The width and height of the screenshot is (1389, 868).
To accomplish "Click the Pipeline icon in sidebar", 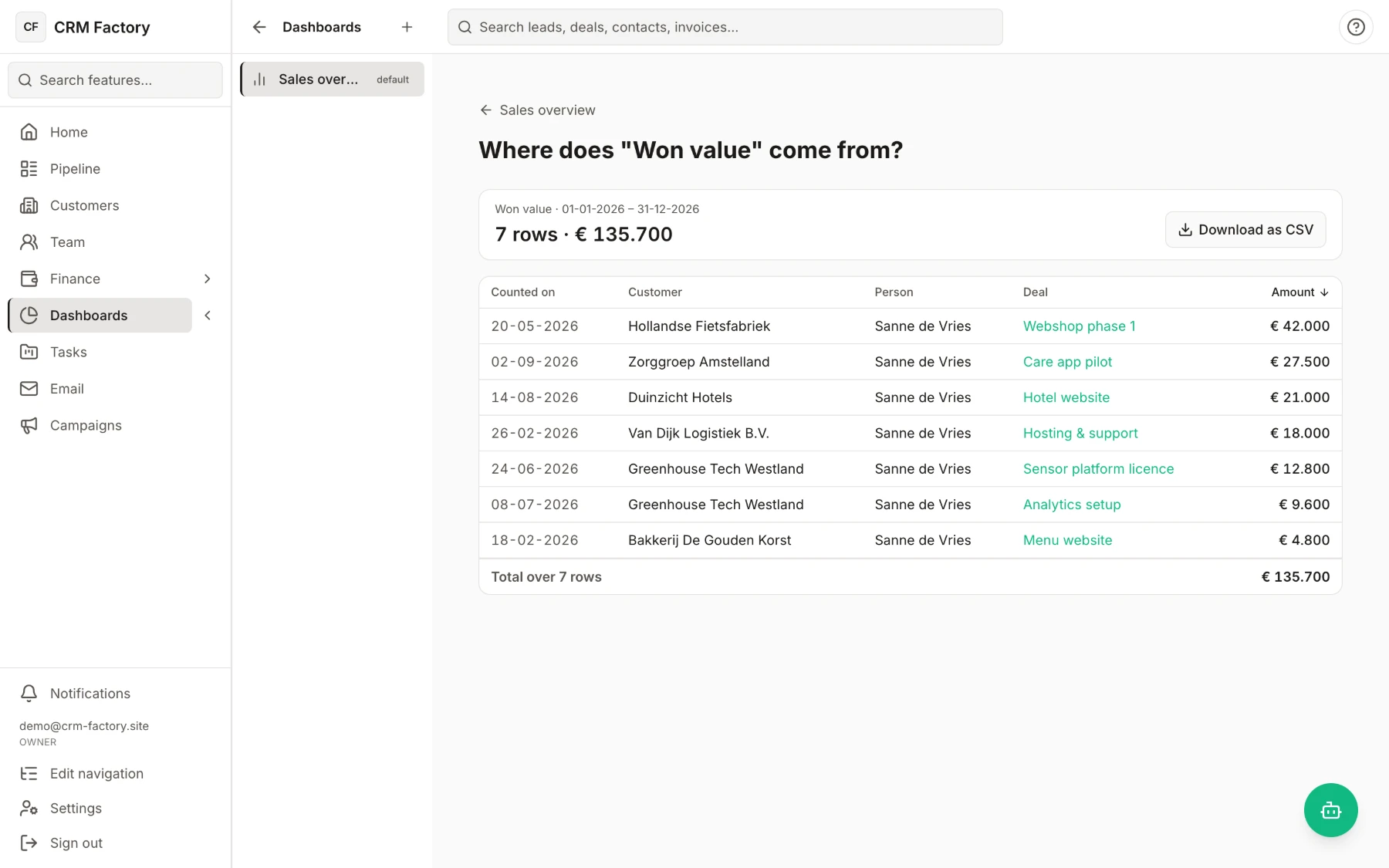I will coord(29,169).
